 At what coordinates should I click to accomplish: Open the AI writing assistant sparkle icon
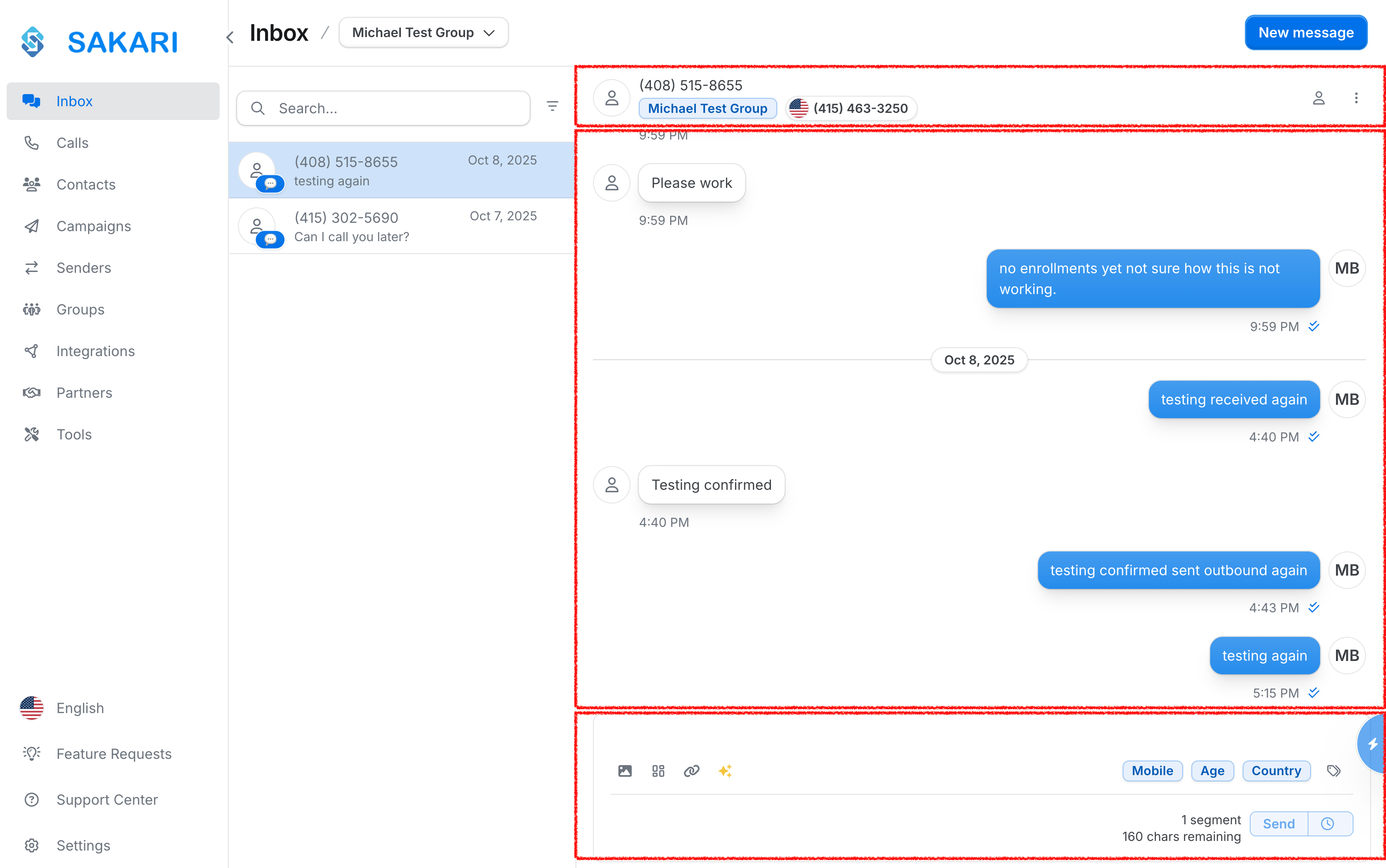(x=726, y=771)
